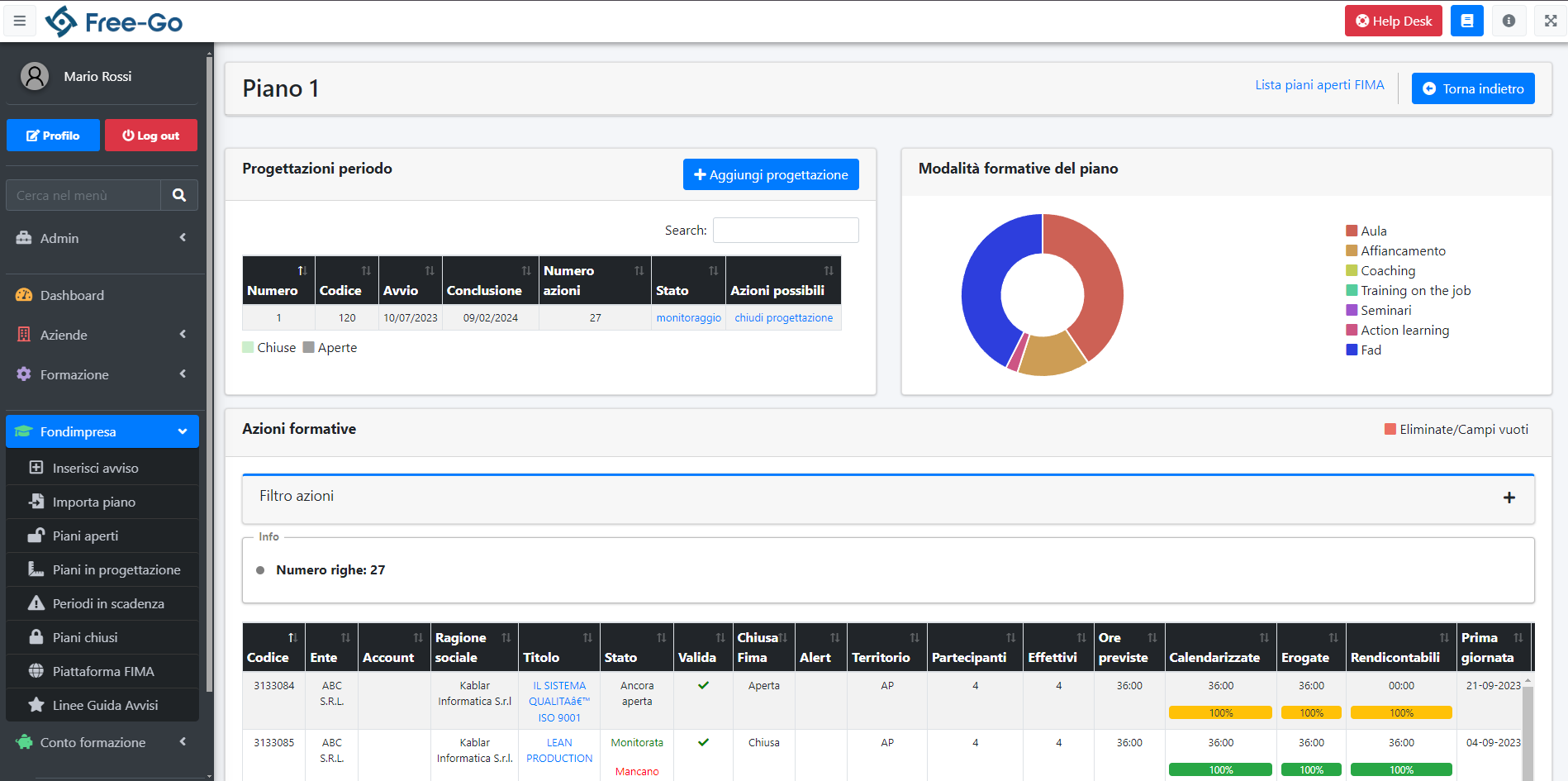This screenshot has height=781, width=1568.
Task: Click the Importa piano file import icon
Action: tap(36, 502)
